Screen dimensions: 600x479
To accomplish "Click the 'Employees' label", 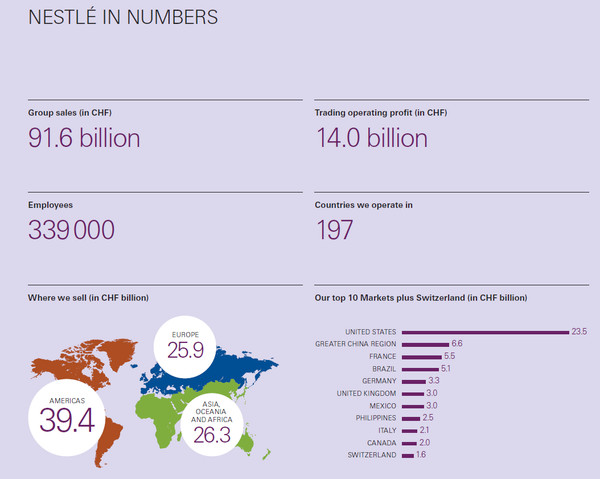I will 50,205.
